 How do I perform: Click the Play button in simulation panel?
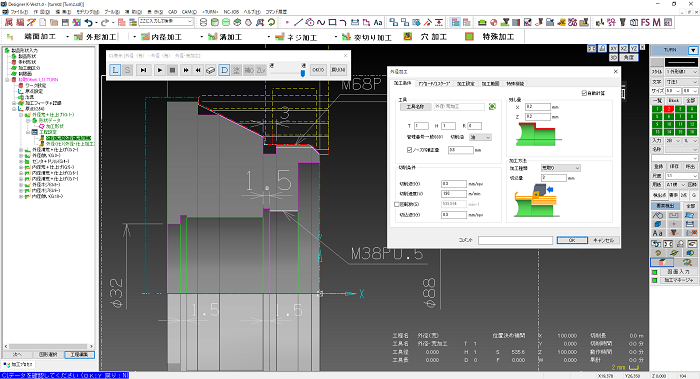point(160,70)
